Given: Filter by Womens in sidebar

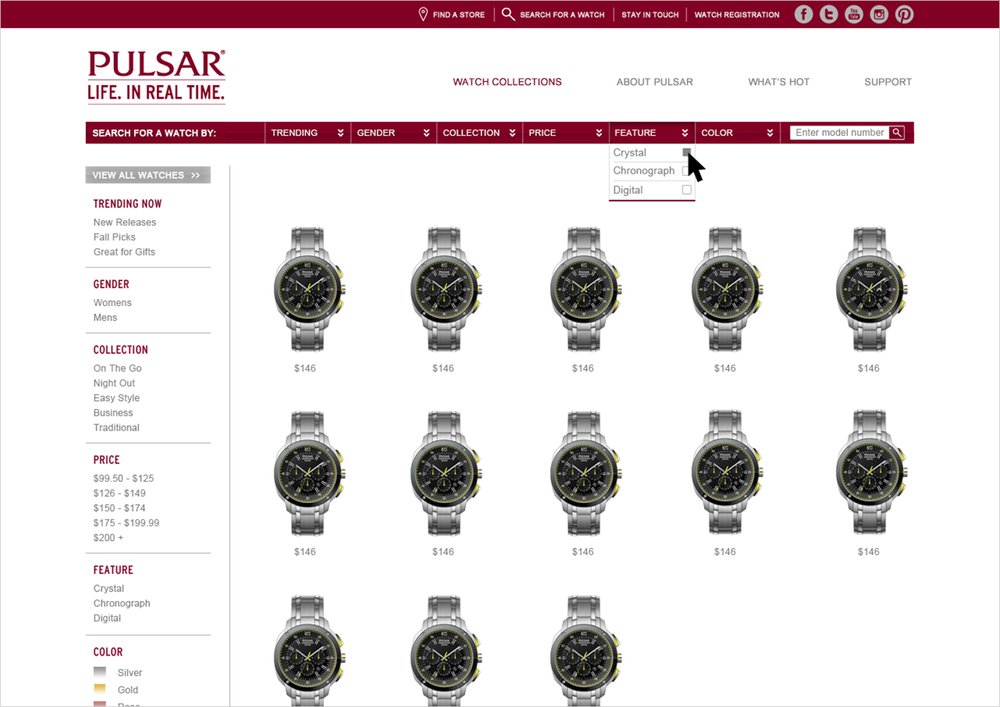Looking at the screenshot, I should pos(112,303).
